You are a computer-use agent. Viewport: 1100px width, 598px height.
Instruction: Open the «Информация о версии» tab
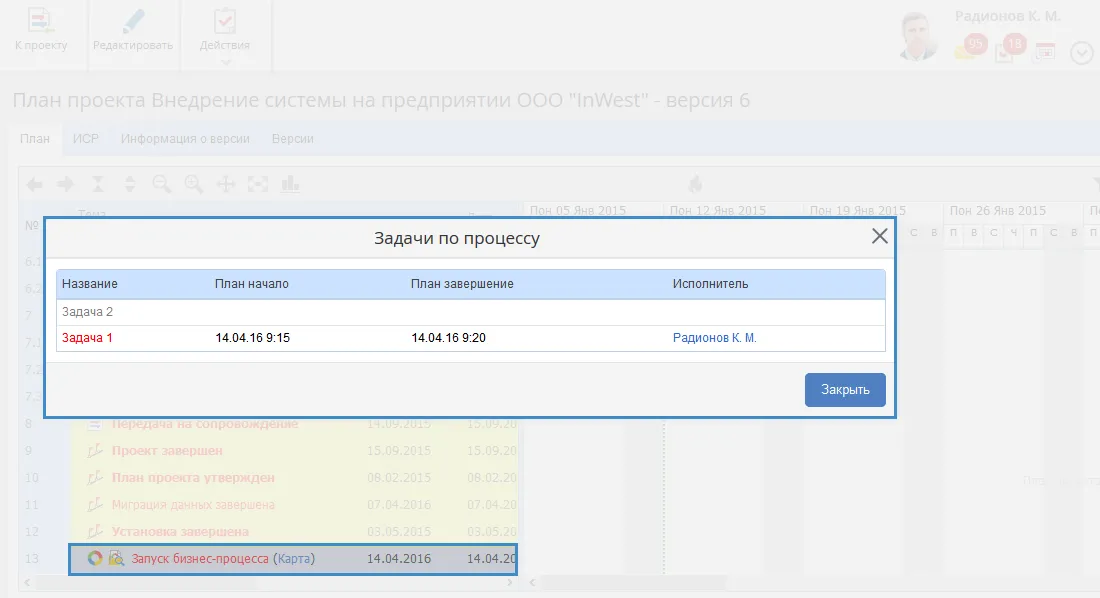(185, 139)
